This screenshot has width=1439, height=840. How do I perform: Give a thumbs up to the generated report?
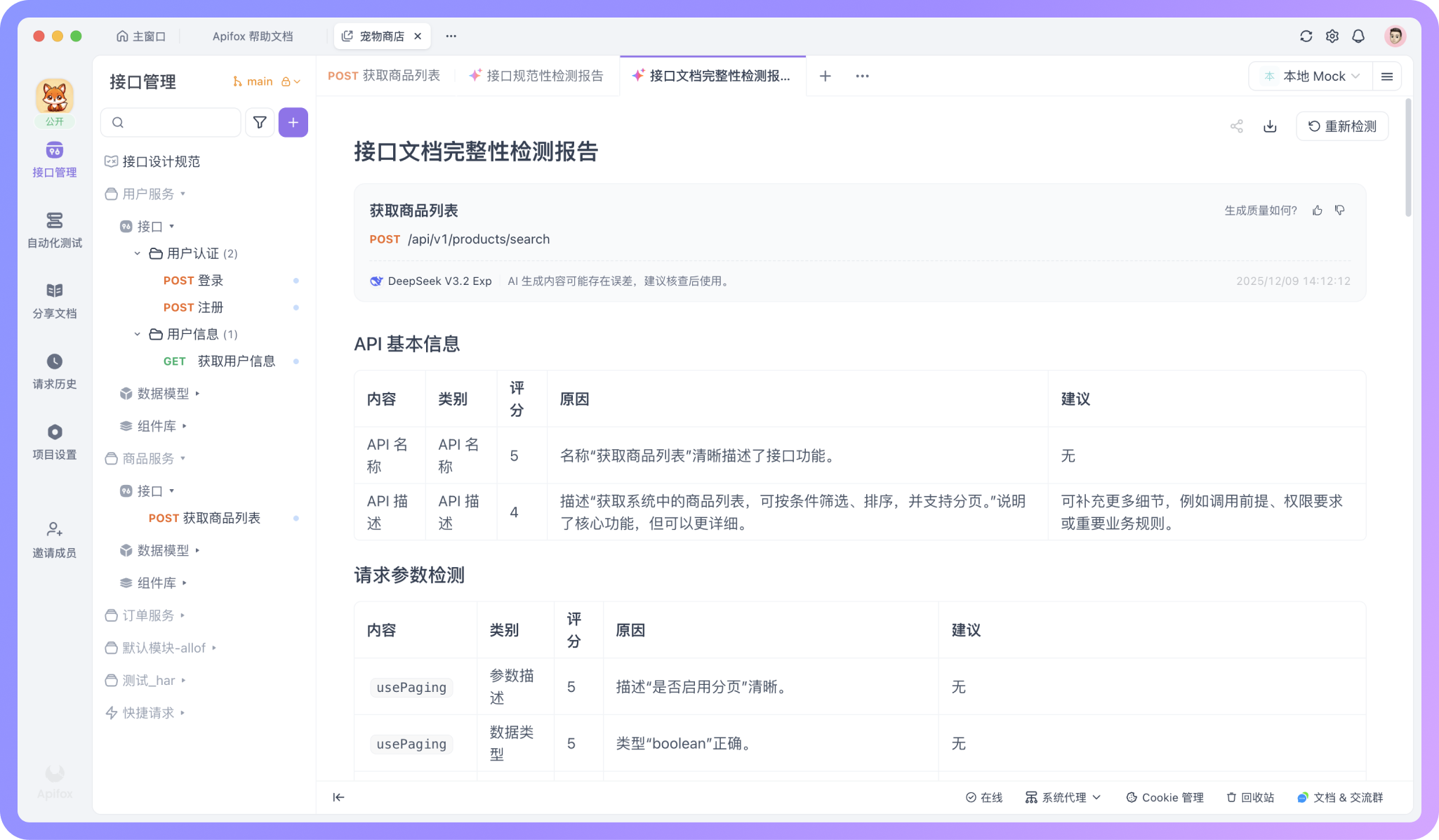pos(1317,210)
